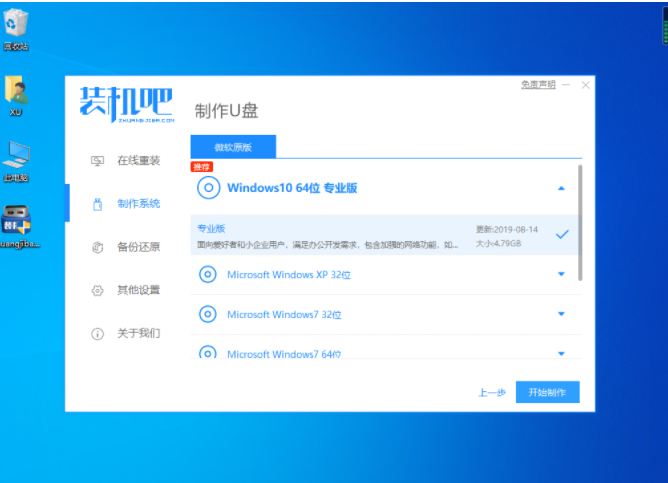Image resolution: width=668 pixels, height=483 pixels.
Task: Select Microsoft Windows XP 32位 radio button
Action: (208, 274)
